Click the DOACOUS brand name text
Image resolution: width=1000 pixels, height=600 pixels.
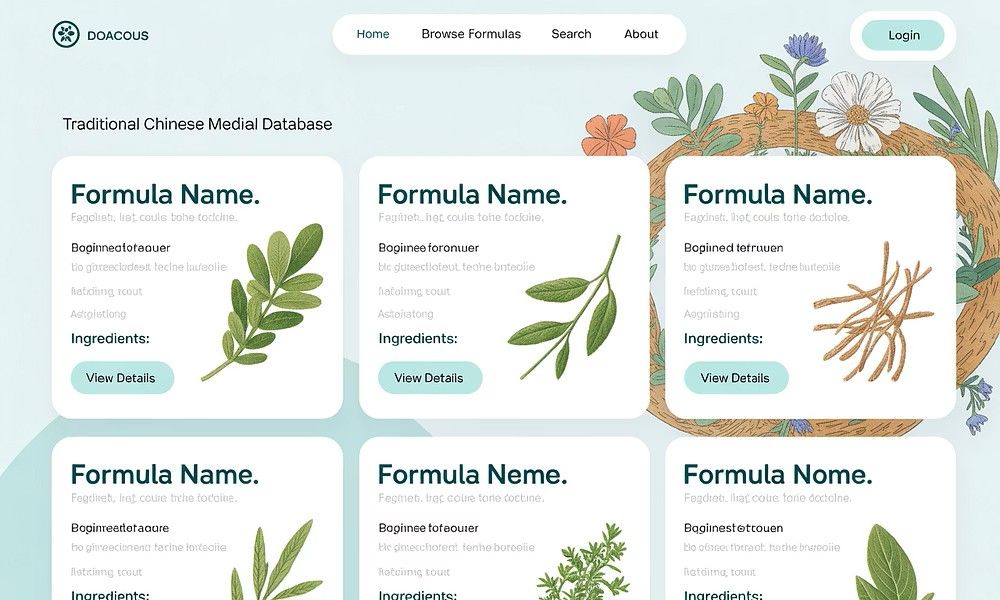click(118, 36)
